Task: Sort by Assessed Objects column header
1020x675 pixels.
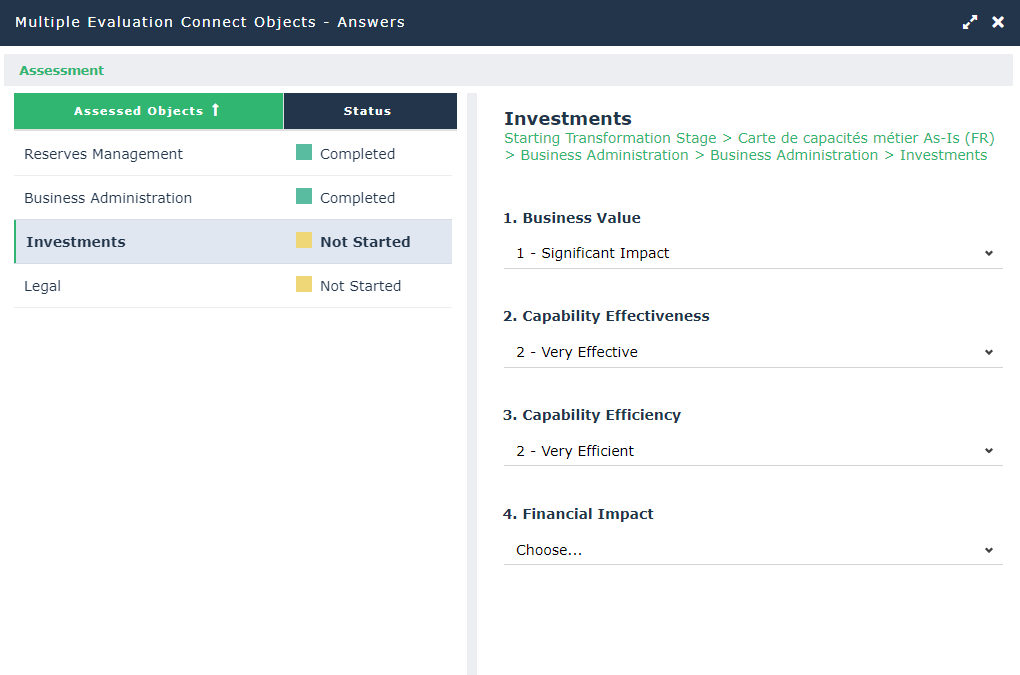Action: [138, 111]
